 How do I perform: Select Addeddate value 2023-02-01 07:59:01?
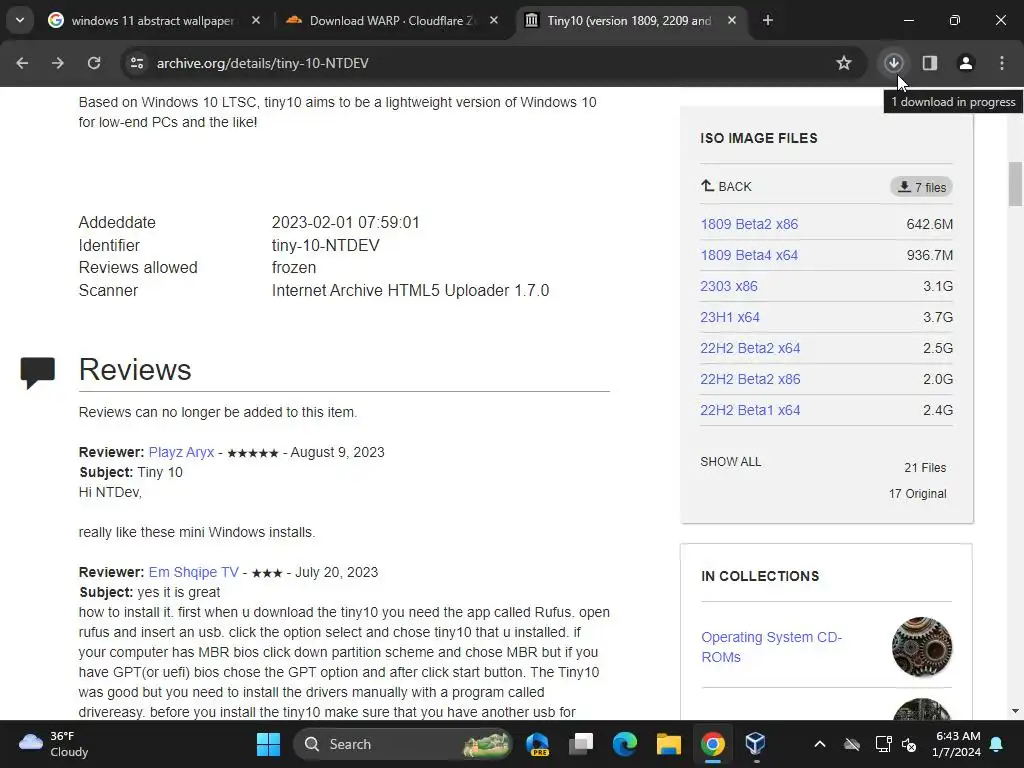tap(345, 223)
